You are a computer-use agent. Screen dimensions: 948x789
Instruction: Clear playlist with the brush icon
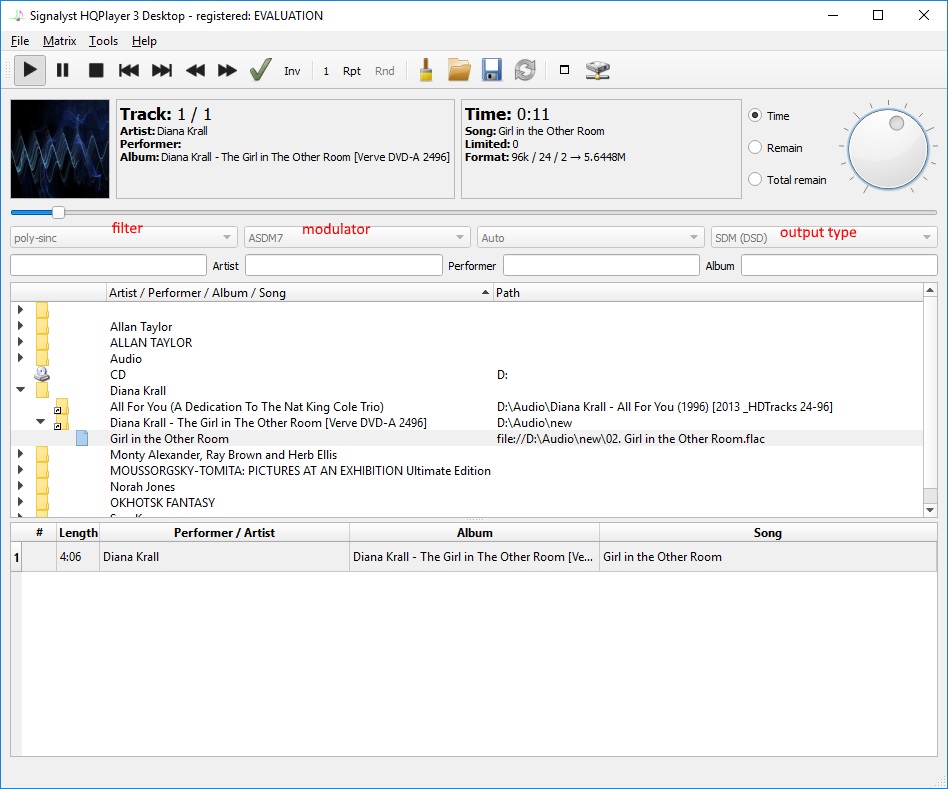425,70
